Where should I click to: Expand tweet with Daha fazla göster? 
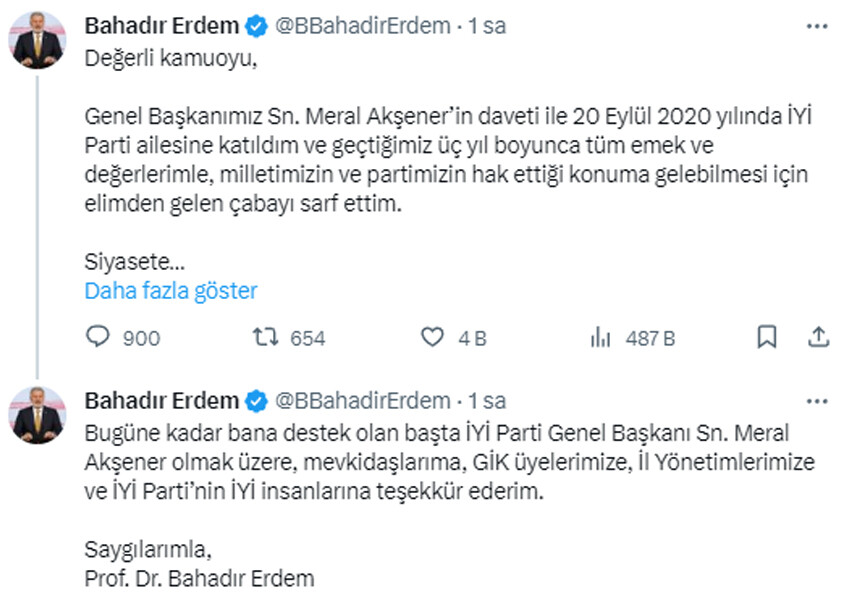170,291
